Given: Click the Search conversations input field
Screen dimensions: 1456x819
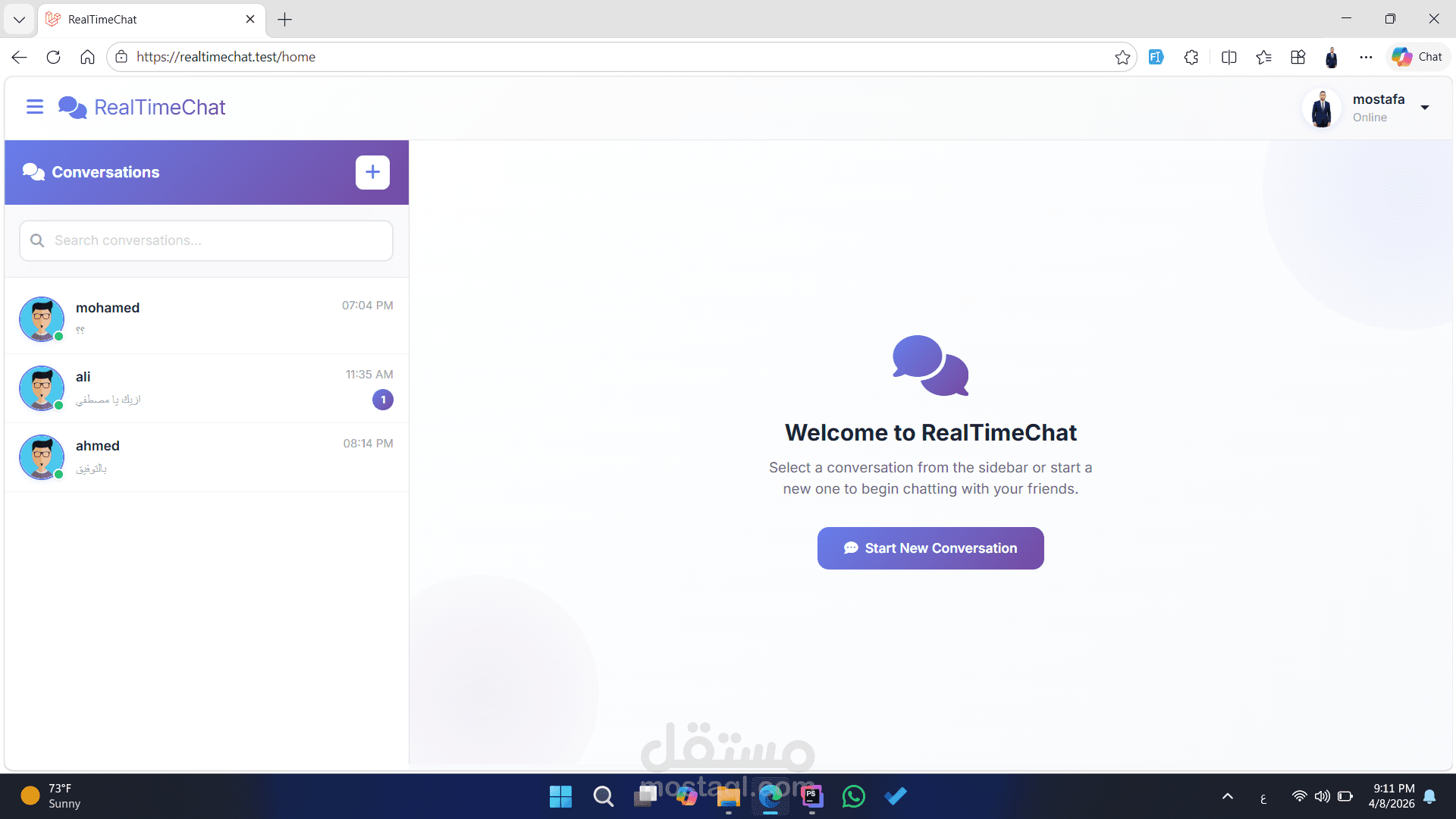Looking at the screenshot, I should (x=206, y=240).
